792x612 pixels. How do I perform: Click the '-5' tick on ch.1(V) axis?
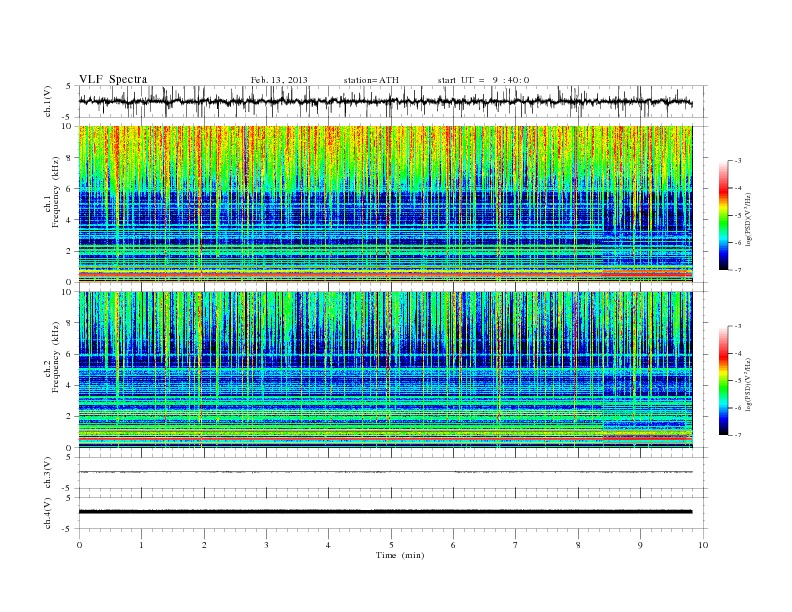68,118
